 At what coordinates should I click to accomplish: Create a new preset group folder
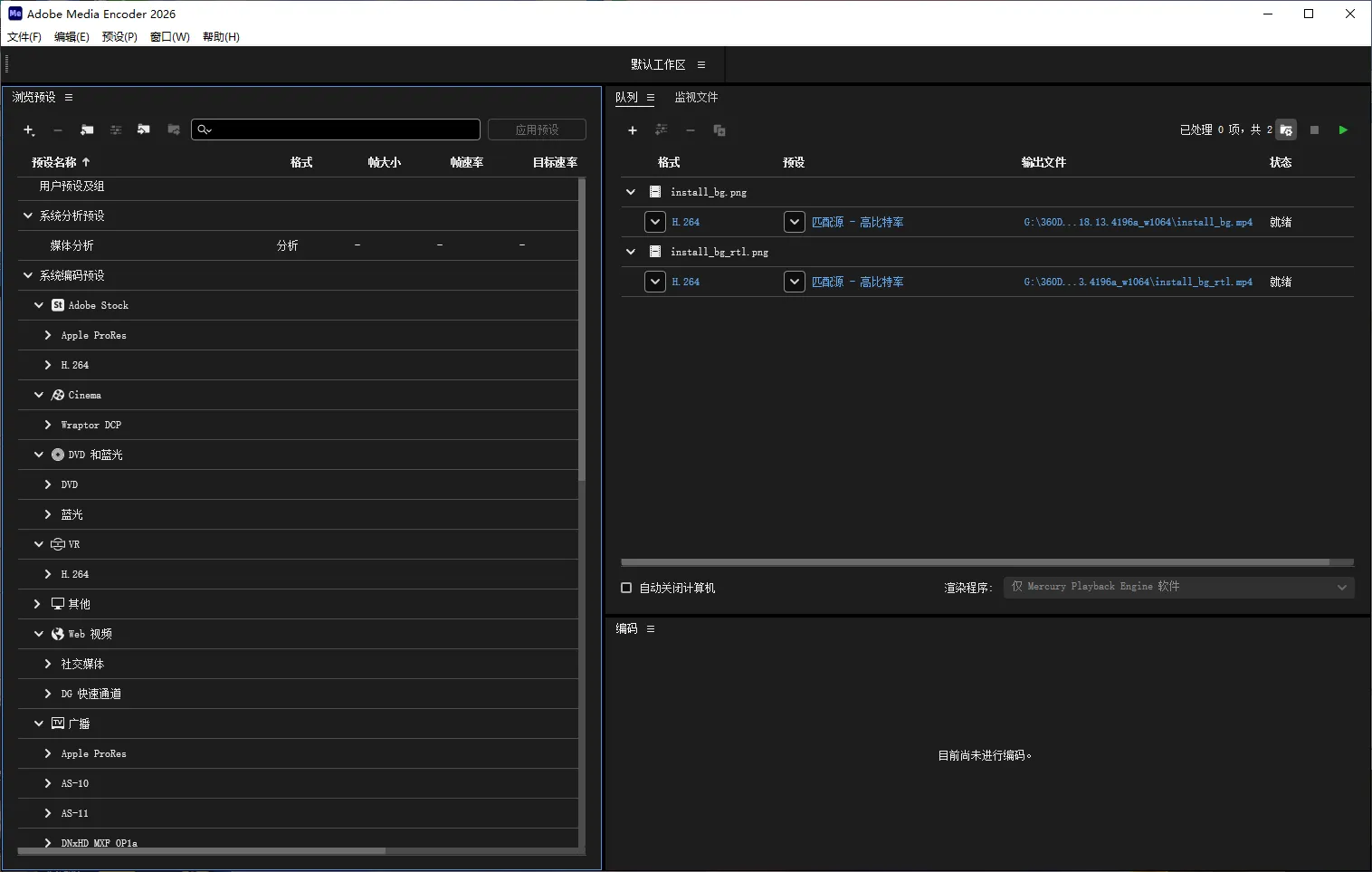[87, 130]
